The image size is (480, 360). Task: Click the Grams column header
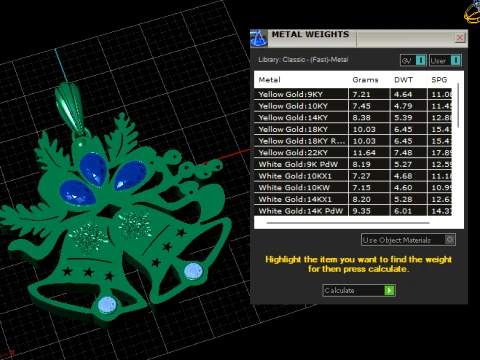click(x=365, y=80)
